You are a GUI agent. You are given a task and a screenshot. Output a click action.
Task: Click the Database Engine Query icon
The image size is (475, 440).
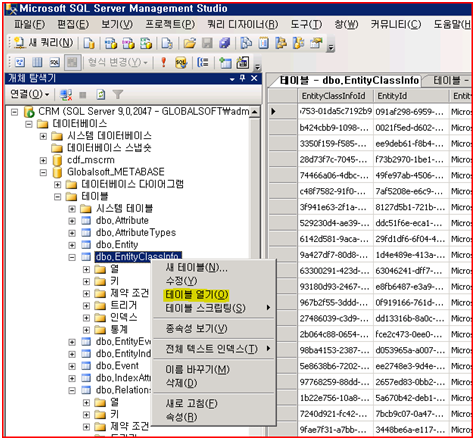tap(89, 43)
